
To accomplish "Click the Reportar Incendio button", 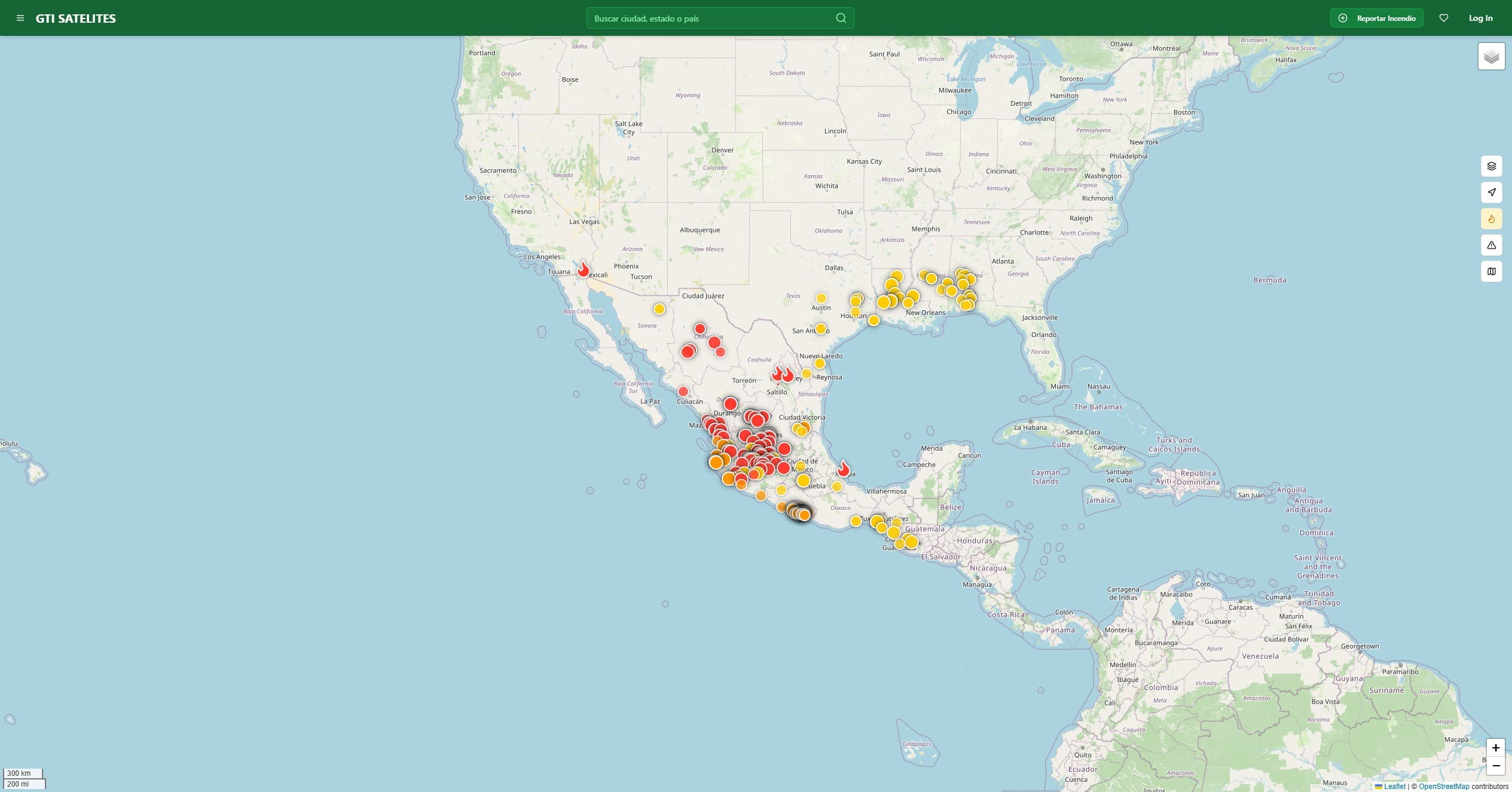I will 1376,18.
